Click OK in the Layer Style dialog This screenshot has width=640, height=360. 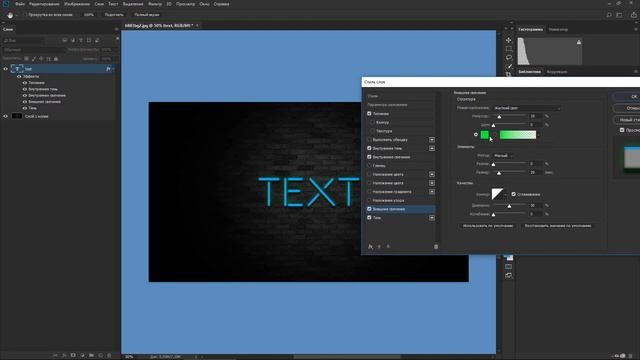point(627,96)
